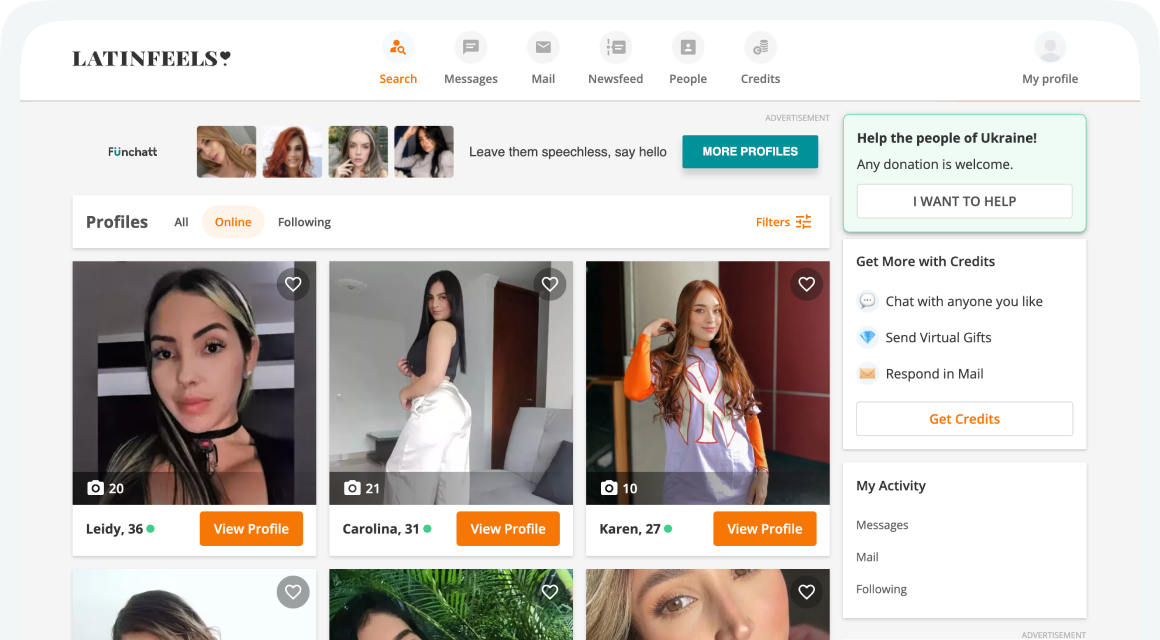Click the I WANT TO HELP button
This screenshot has height=640, width=1160.
point(964,201)
